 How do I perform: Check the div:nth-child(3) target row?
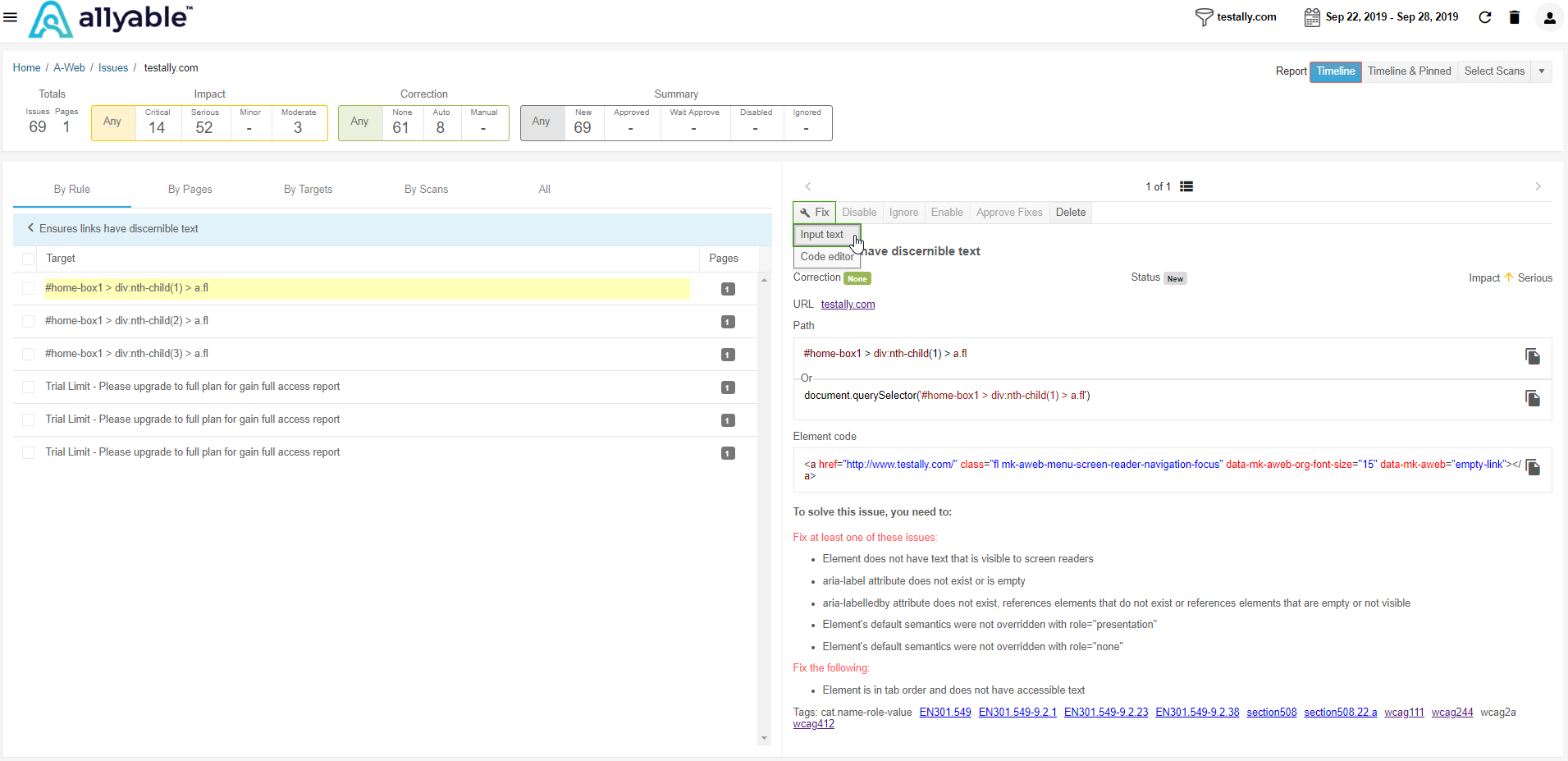29,354
